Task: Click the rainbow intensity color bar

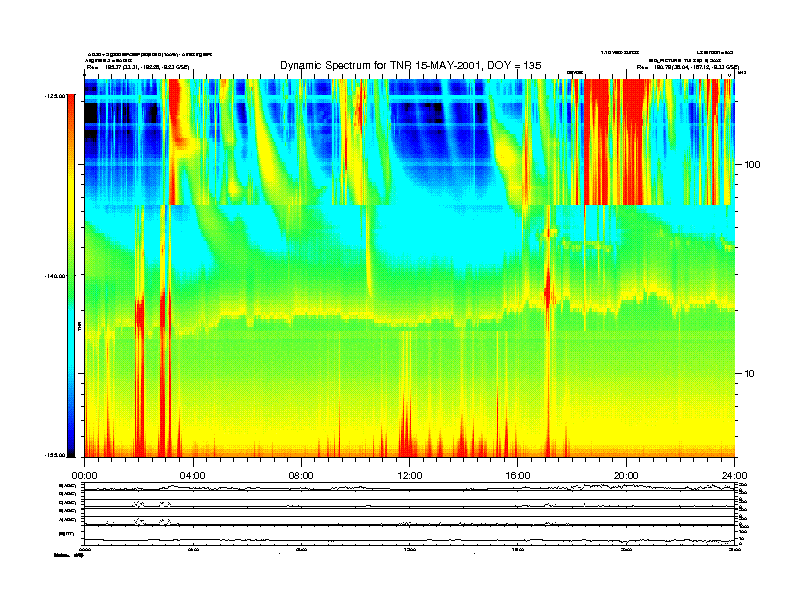Action: 71,275
